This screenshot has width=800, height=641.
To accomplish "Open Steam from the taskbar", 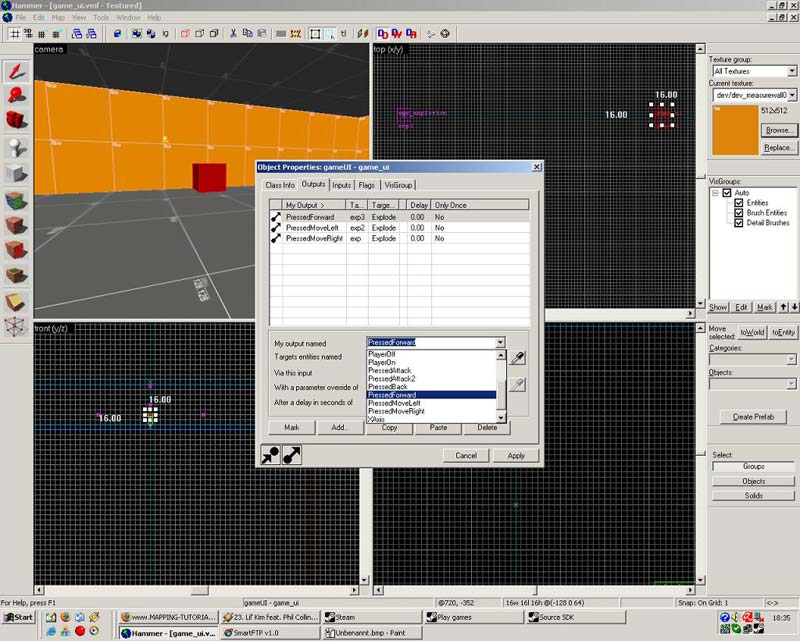I will point(372,617).
